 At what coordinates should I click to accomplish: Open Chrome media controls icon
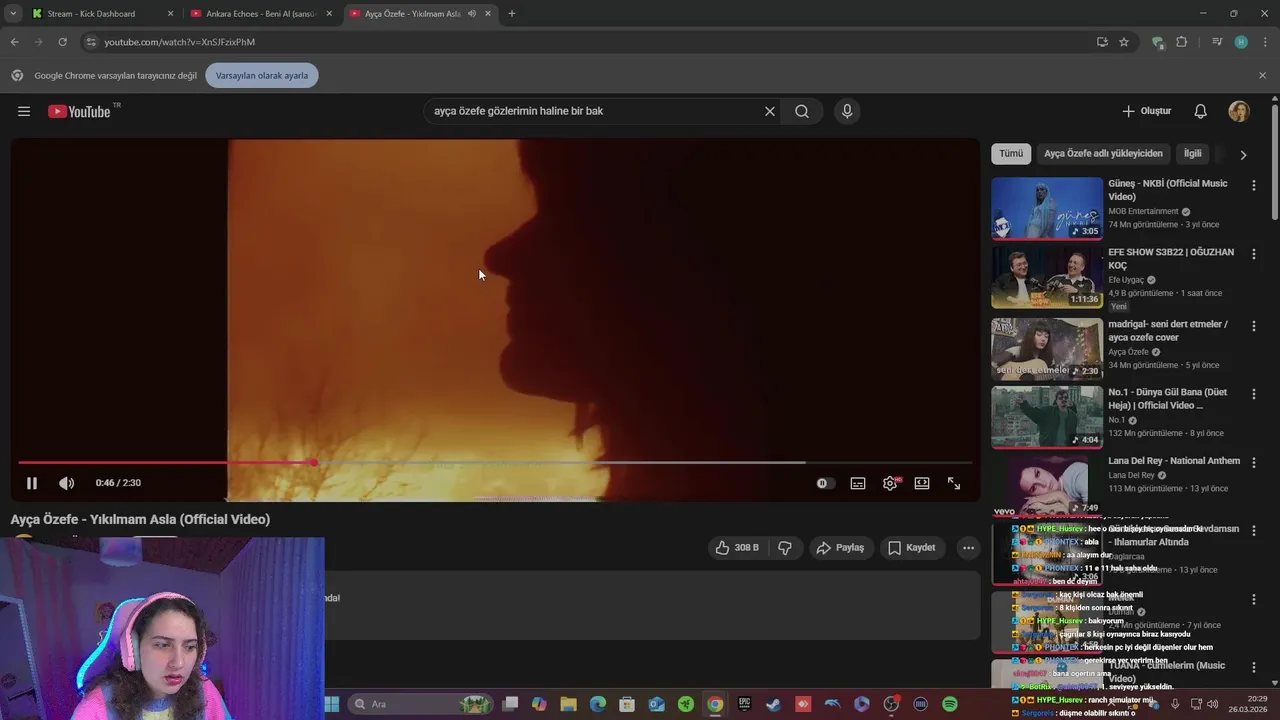(1217, 42)
